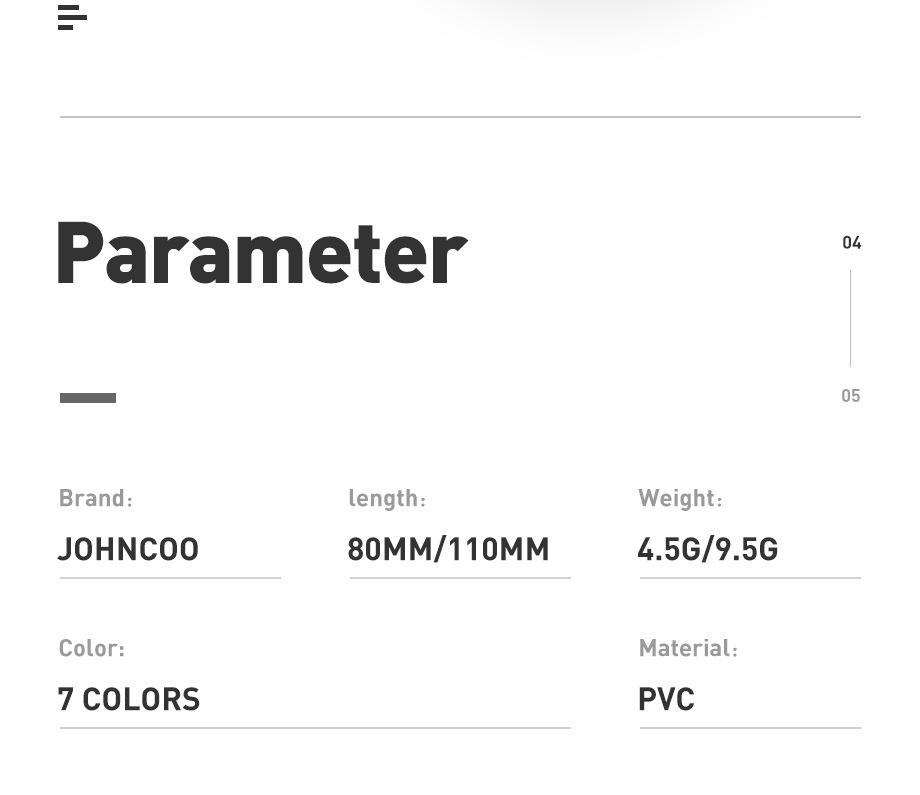
Task: Click the underline beneath PVC
Action: [x=750, y=728]
